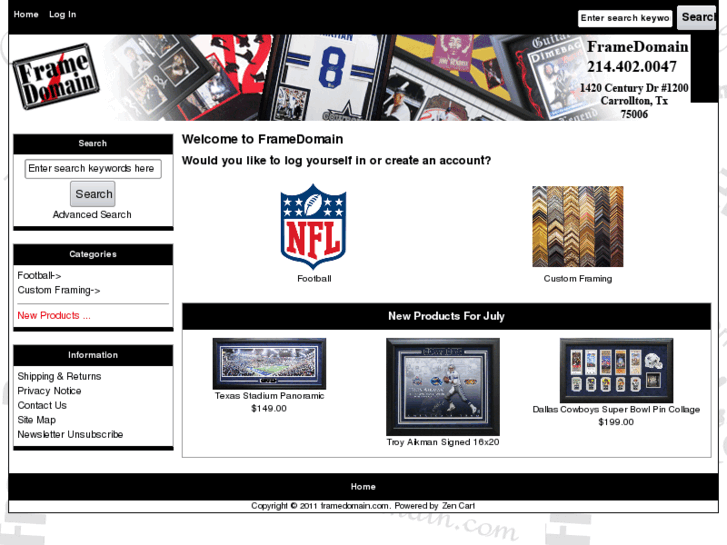View the Texas Stadium Panoramic product thumbnail
This screenshot has width=727, height=545.
pyautogui.click(x=269, y=364)
